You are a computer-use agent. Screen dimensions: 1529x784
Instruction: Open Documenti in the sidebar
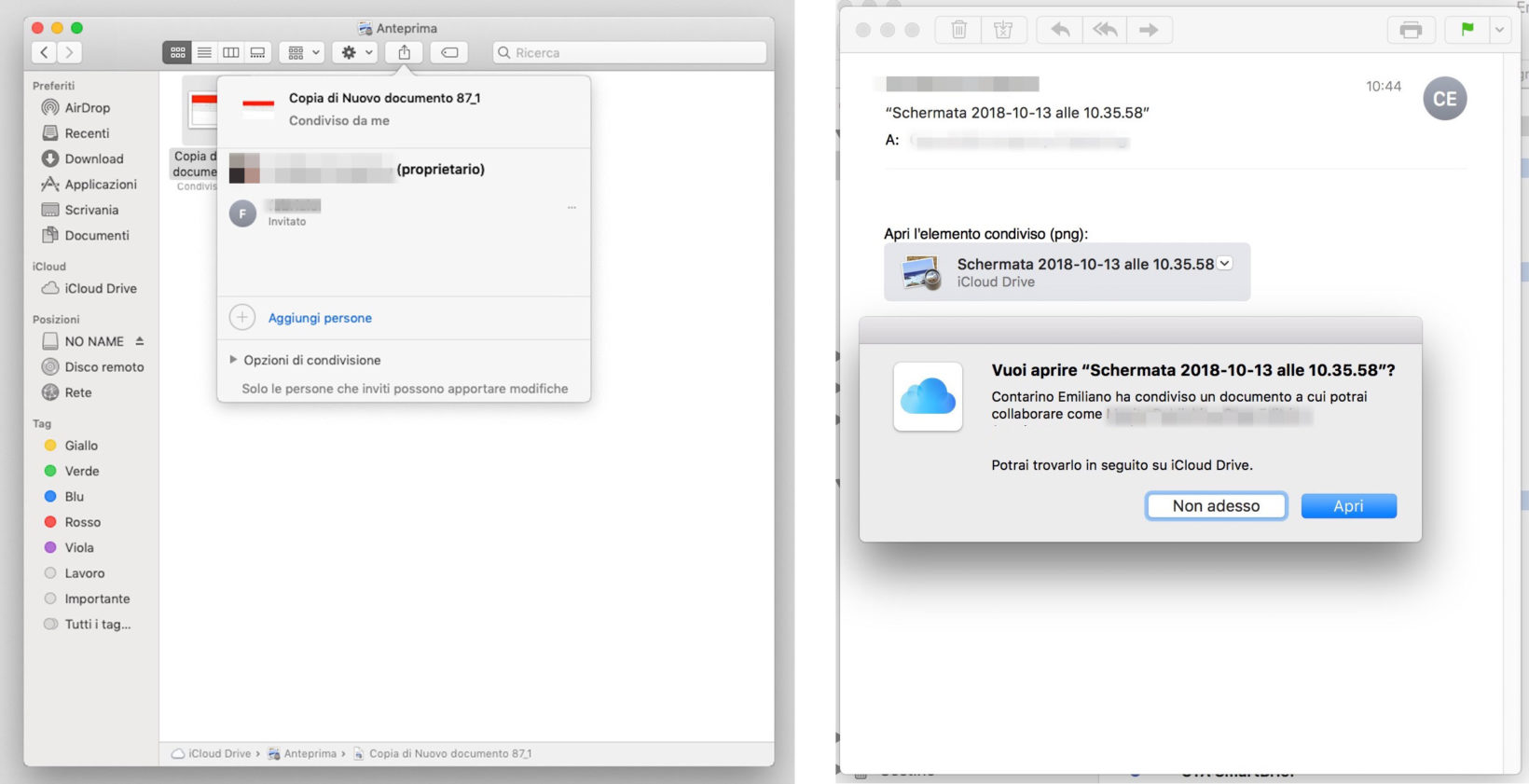(x=96, y=236)
